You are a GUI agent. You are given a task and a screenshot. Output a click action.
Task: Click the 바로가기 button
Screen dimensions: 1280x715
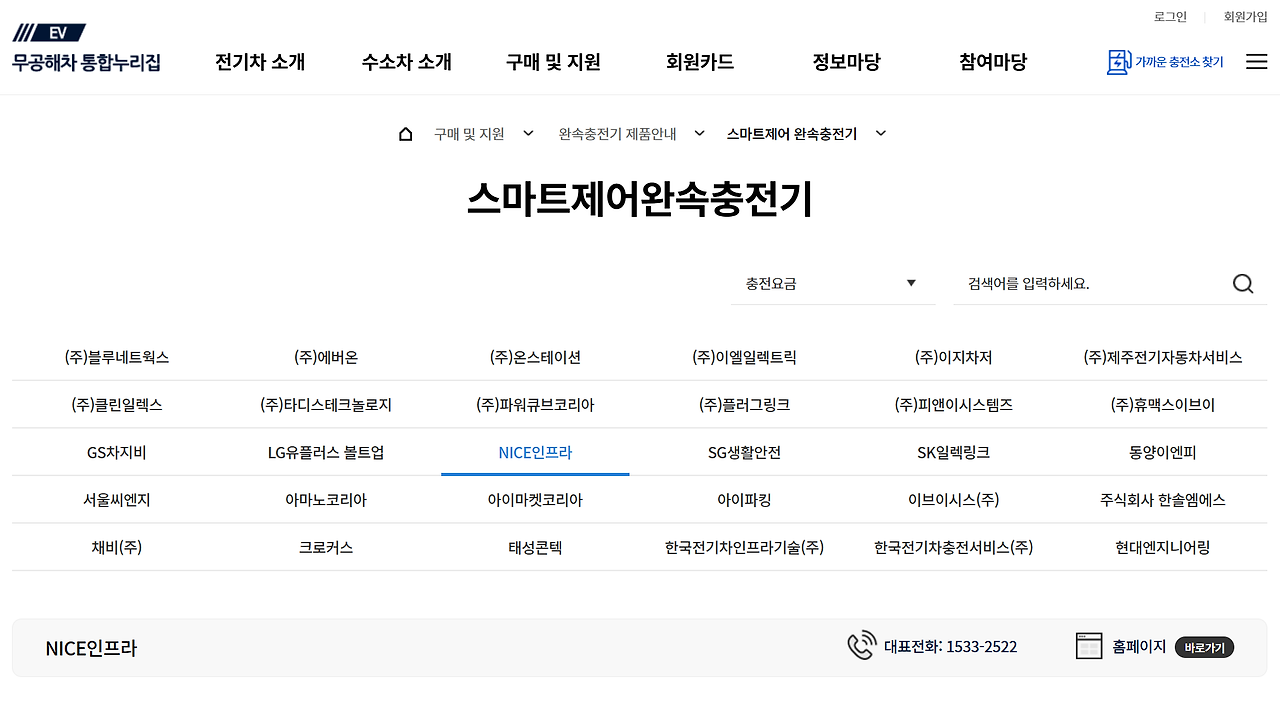click(1204, 647)
